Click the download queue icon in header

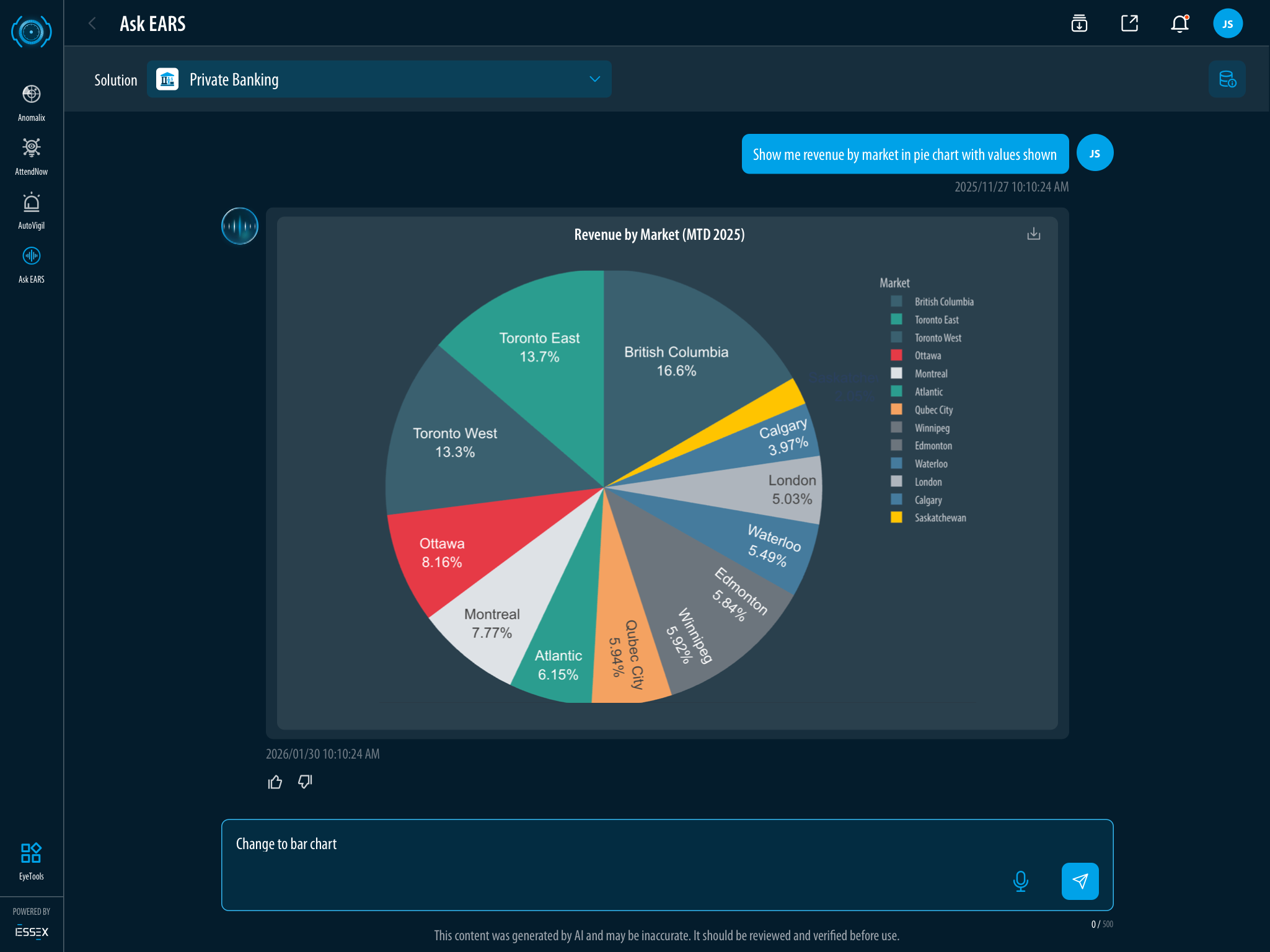pos(1079,24)
